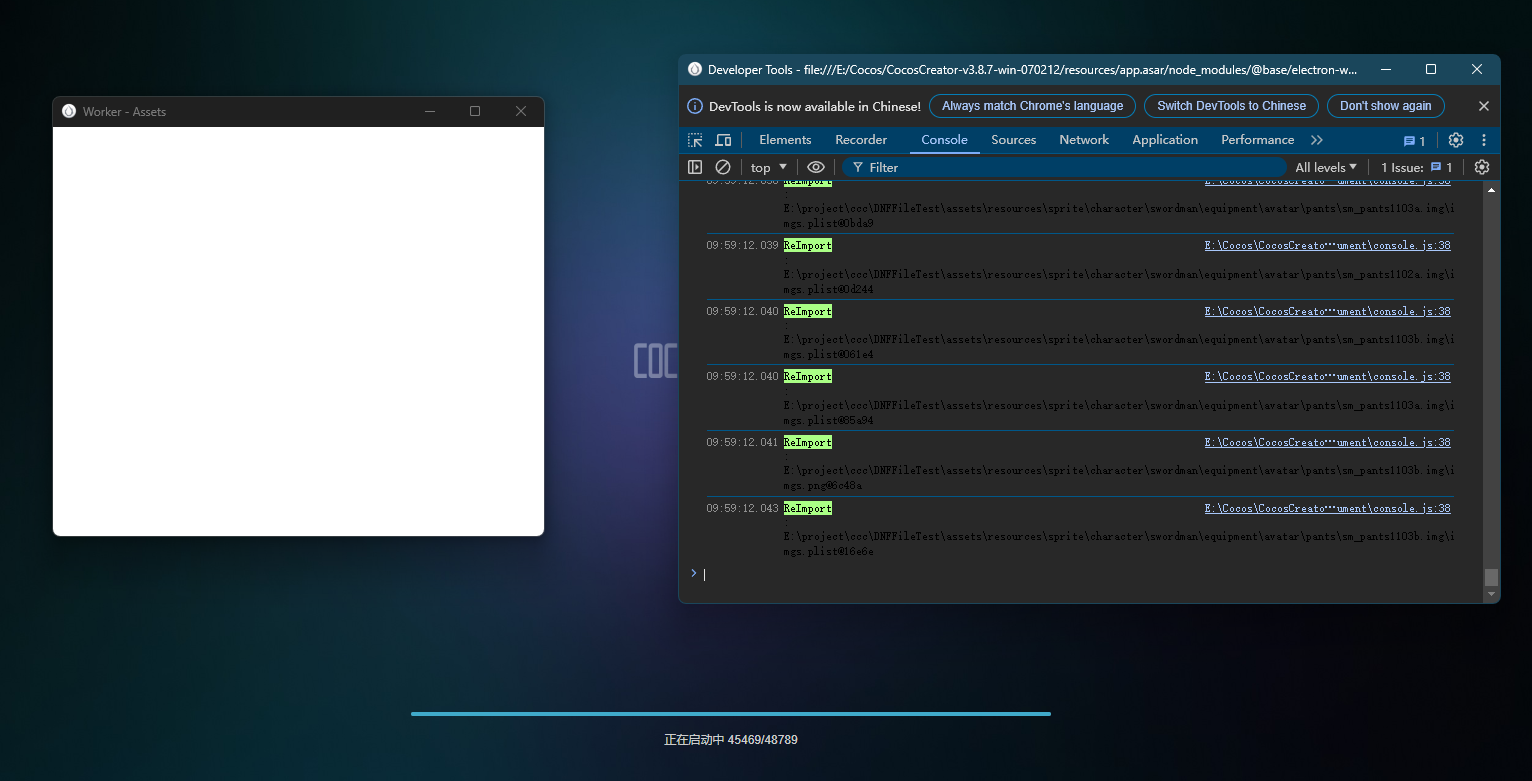
Task: Open console settings gear beside Issue count
Action: (x=1482, y=167)
